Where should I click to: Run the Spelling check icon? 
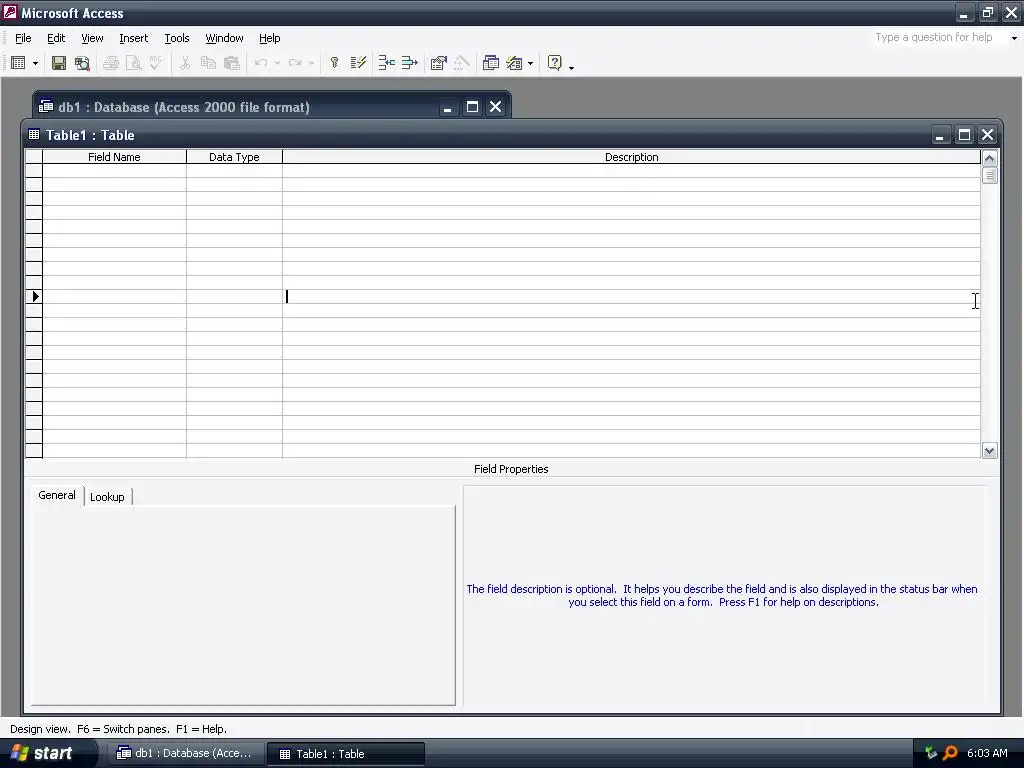point(156,63)
